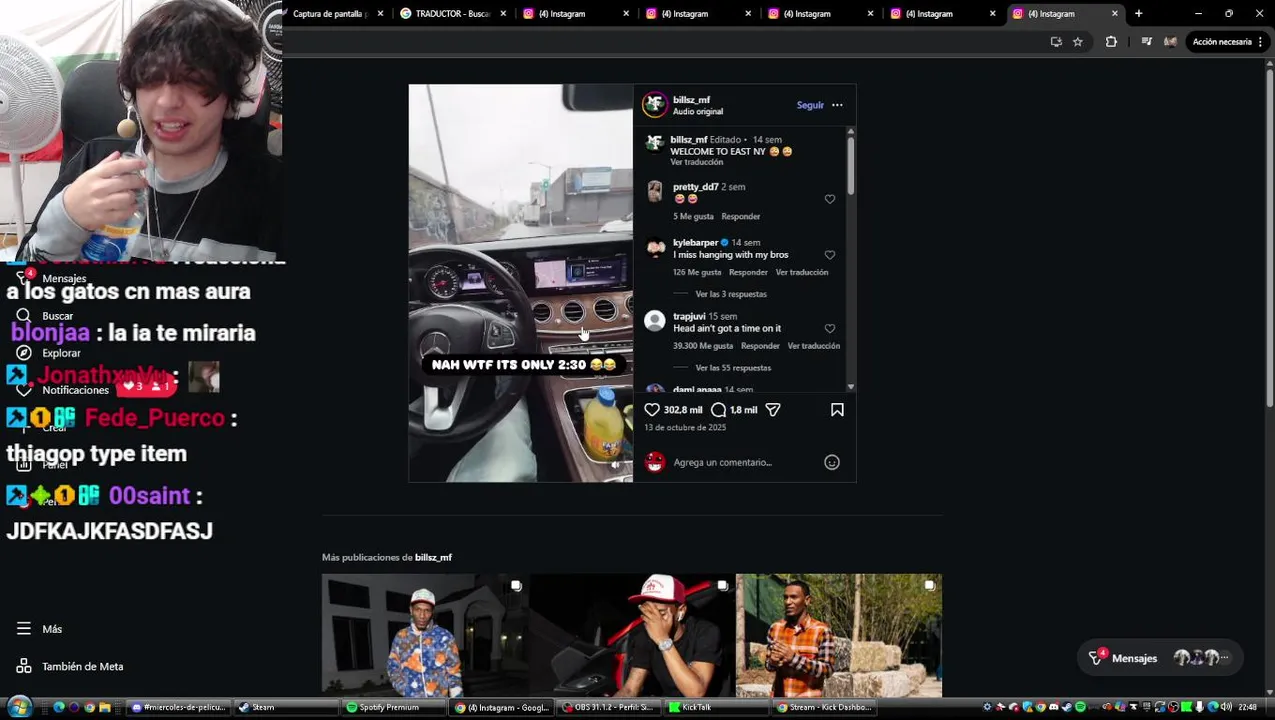Image resolution: width=1275 pixels, height=720 pixels.
Task: Share the post via paper plane icon
Action: [x=772, y=410]
